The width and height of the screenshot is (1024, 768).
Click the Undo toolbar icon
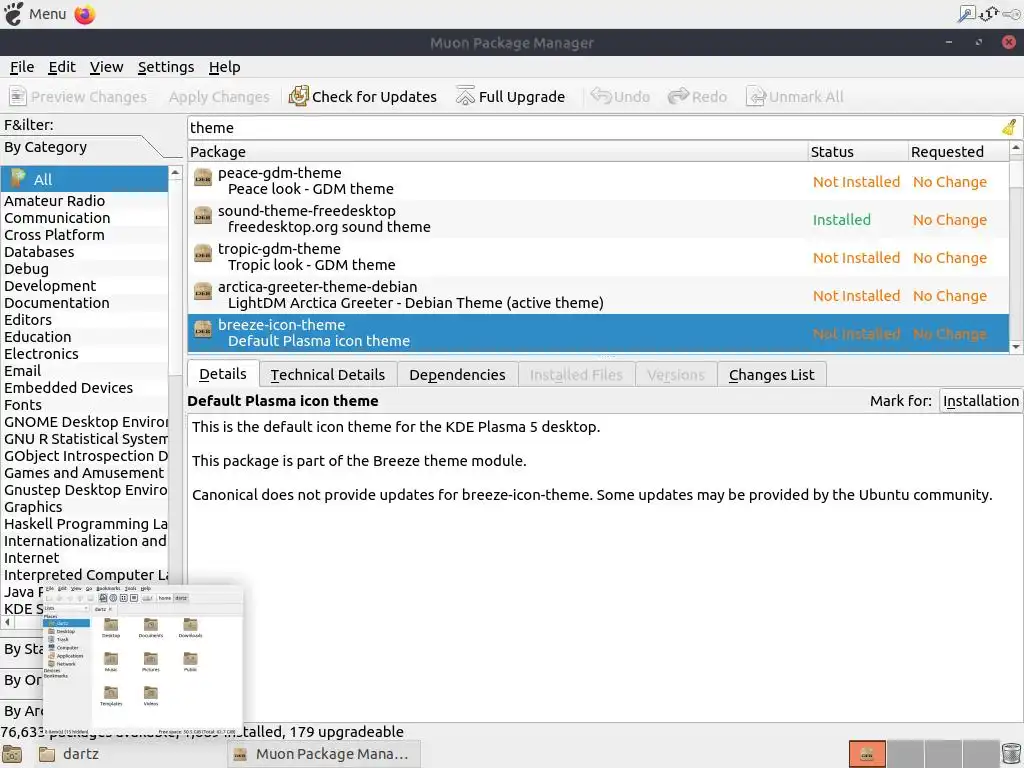pyautogui.click(x=600, y=96)
